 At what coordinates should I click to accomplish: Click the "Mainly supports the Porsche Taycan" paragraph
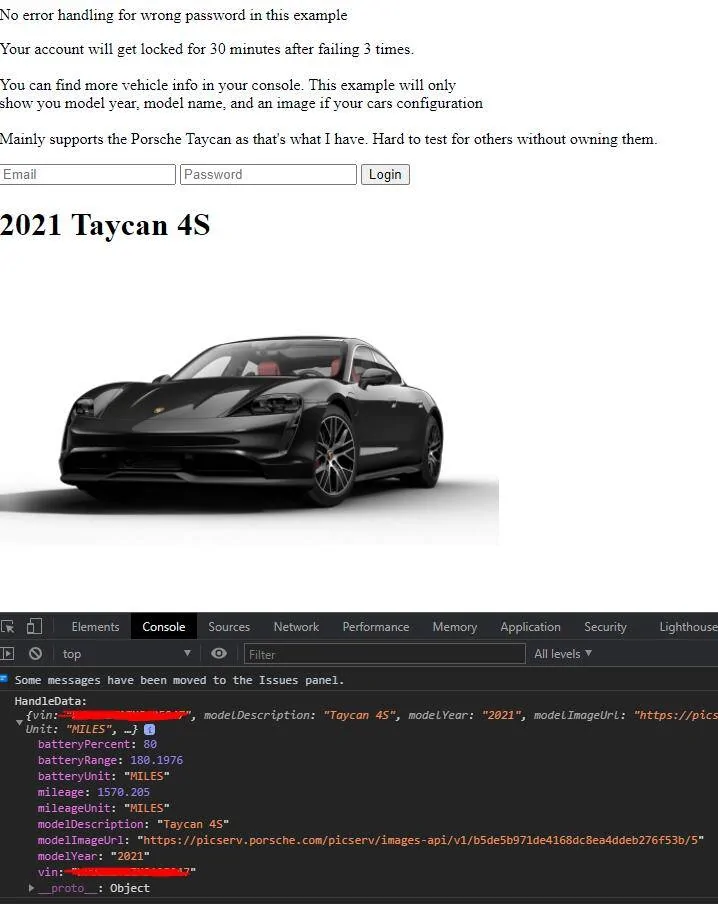328,139
